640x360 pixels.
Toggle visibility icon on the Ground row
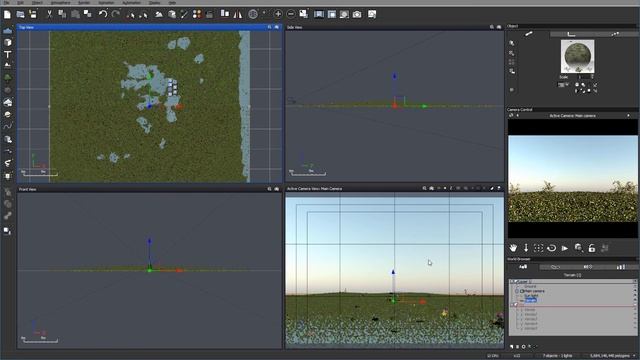point(634,287)
